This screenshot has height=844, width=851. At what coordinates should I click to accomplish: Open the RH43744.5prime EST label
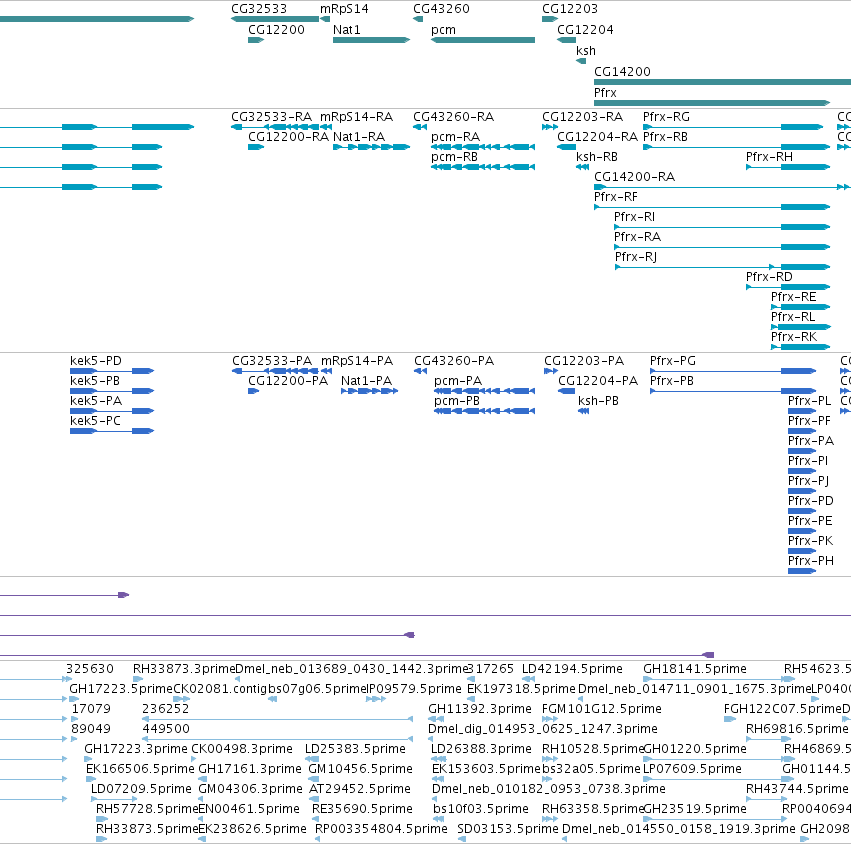click(x=797, y=789)
